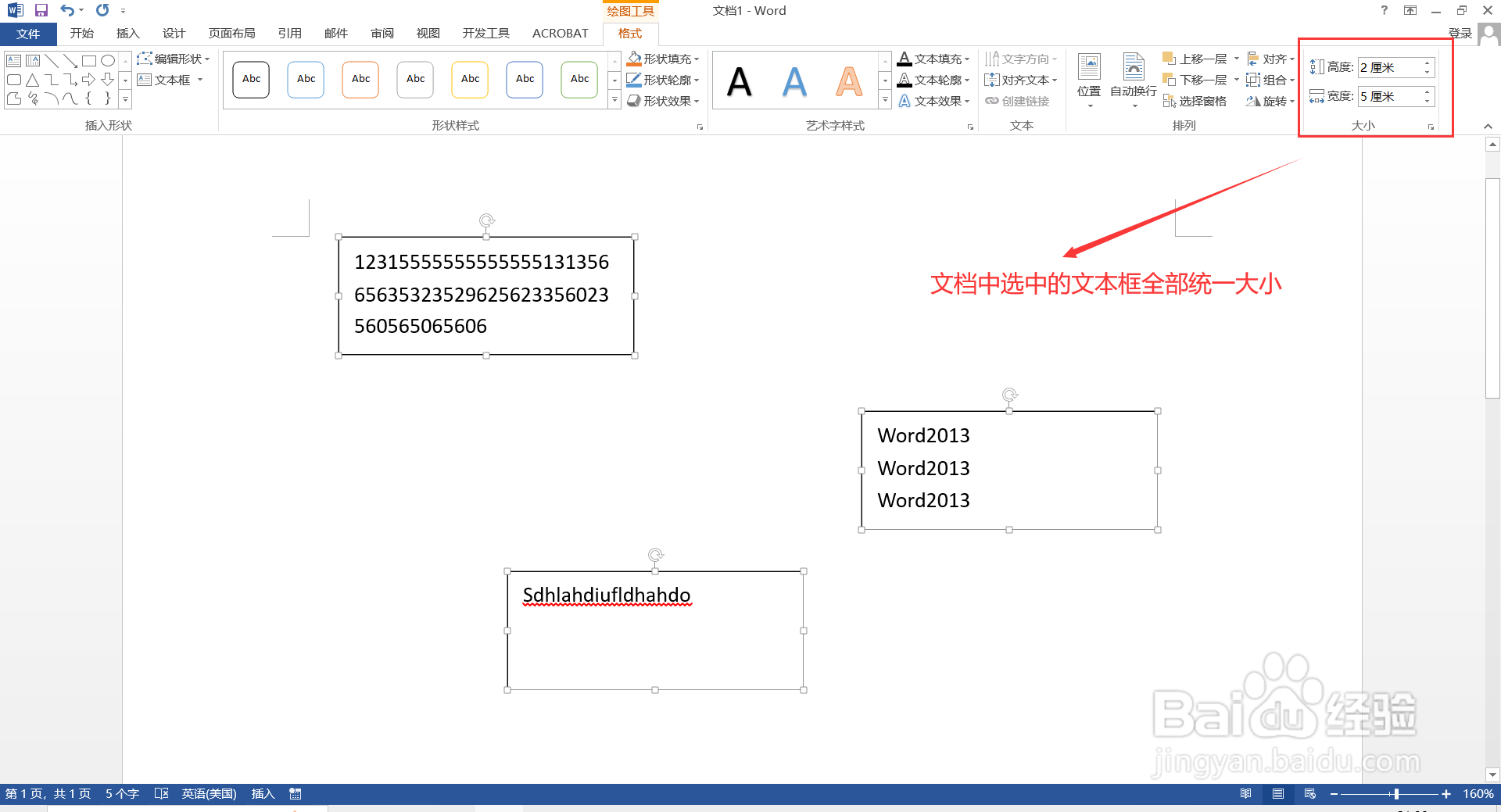Open the 选择窗格 selection pane
This screenshot has height=812, width=1501.
pos(1195,102)
